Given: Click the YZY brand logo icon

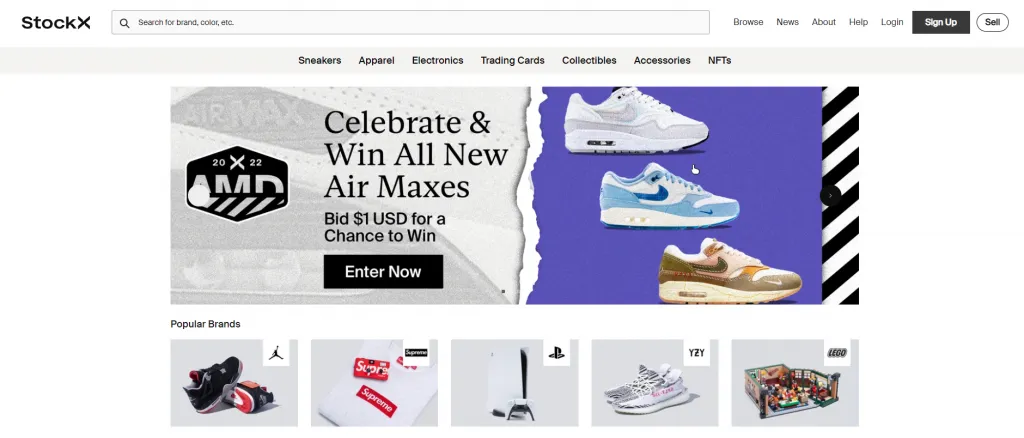Looking at the screenshot, I should [697, 353].
